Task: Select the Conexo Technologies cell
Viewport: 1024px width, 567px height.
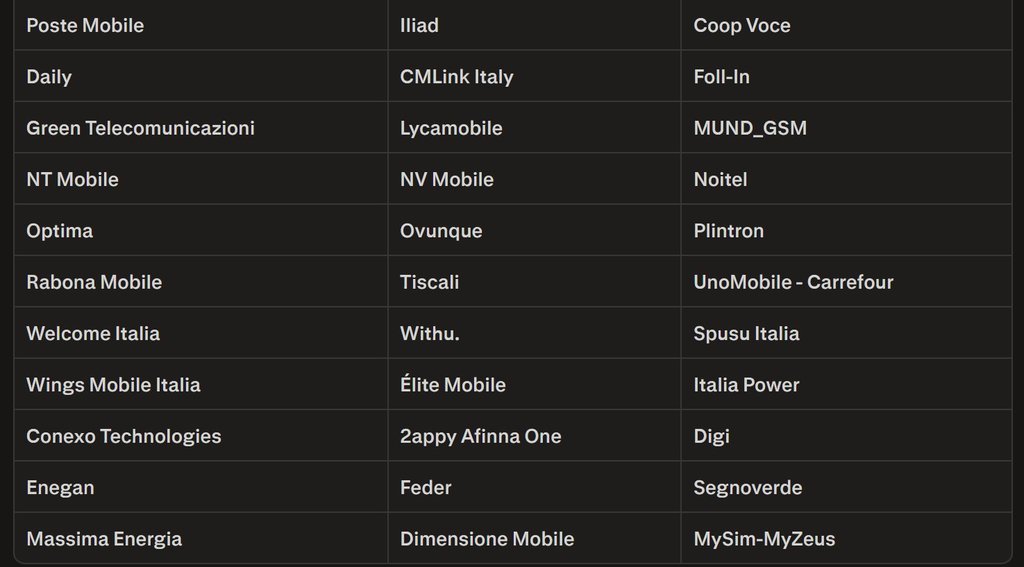Action: point(123,436)
